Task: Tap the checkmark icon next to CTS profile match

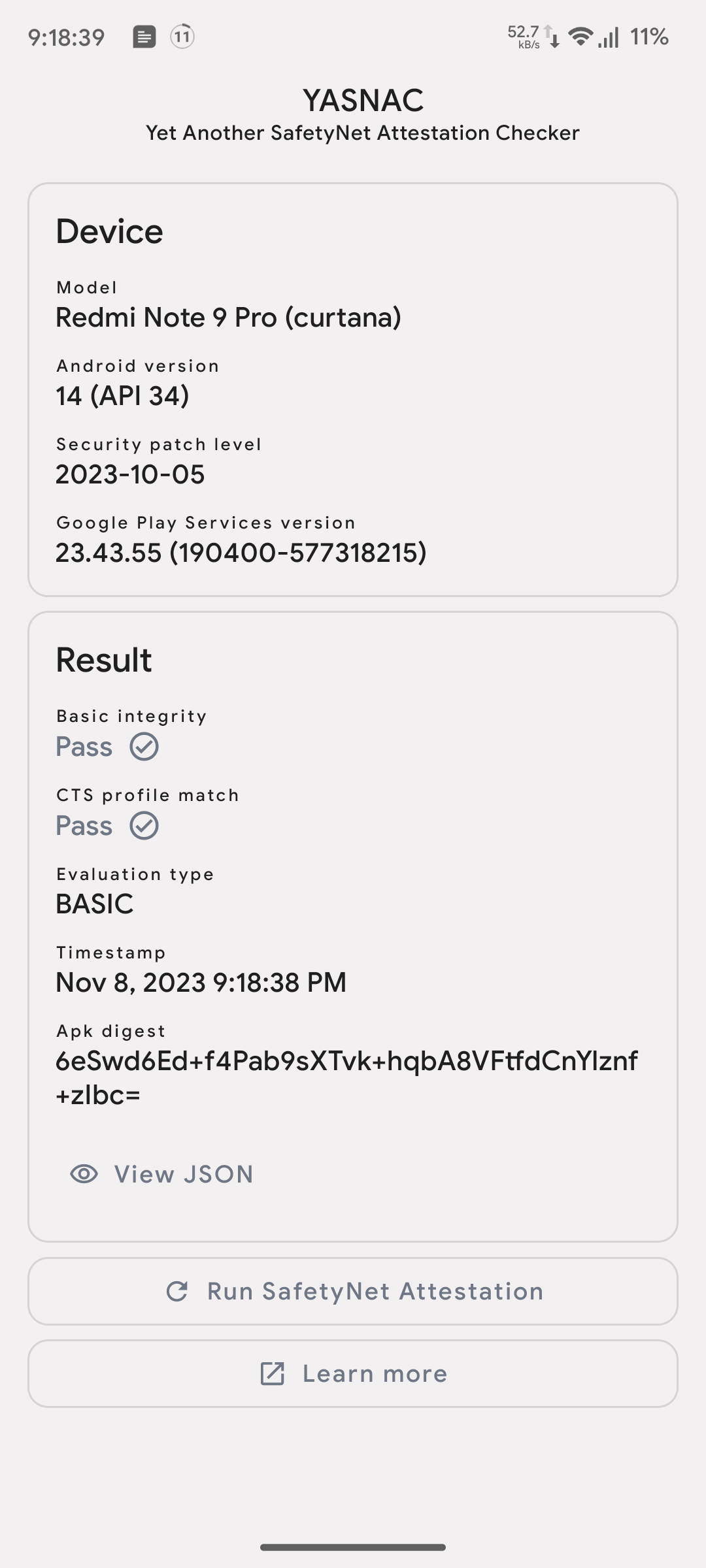Action: [145, 826]
